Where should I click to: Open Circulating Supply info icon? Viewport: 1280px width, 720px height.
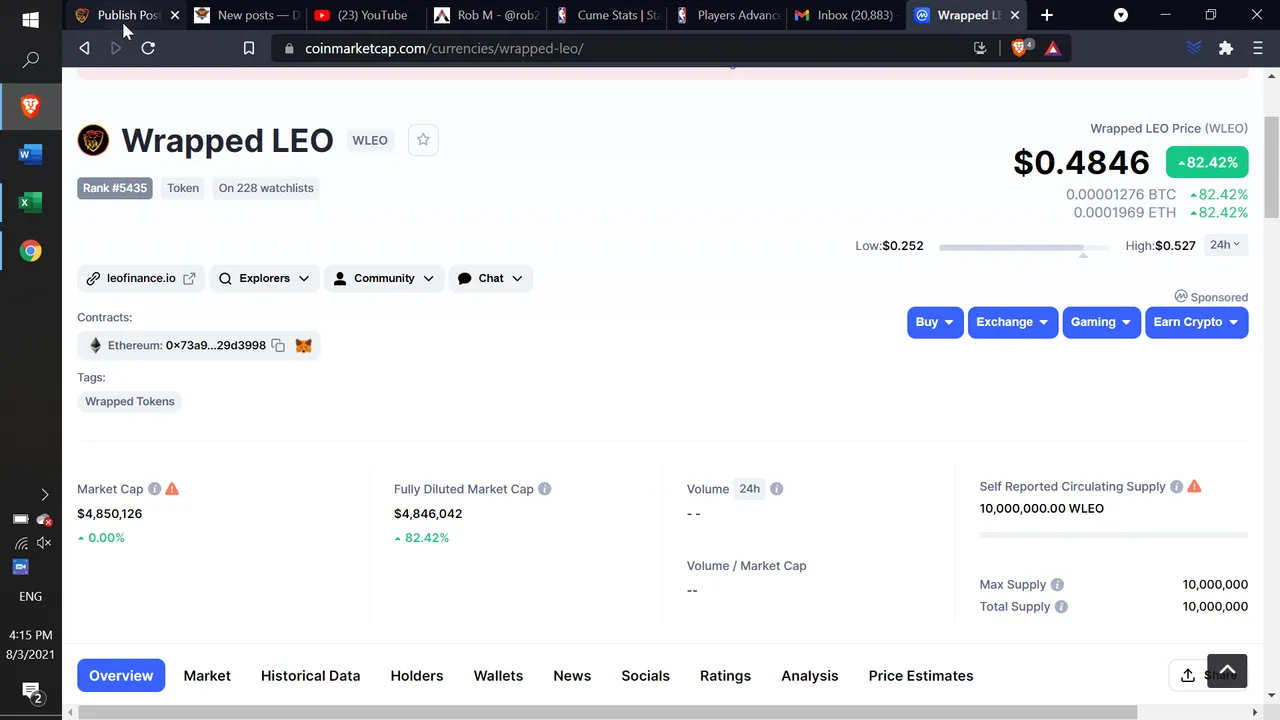[1177, 486]
